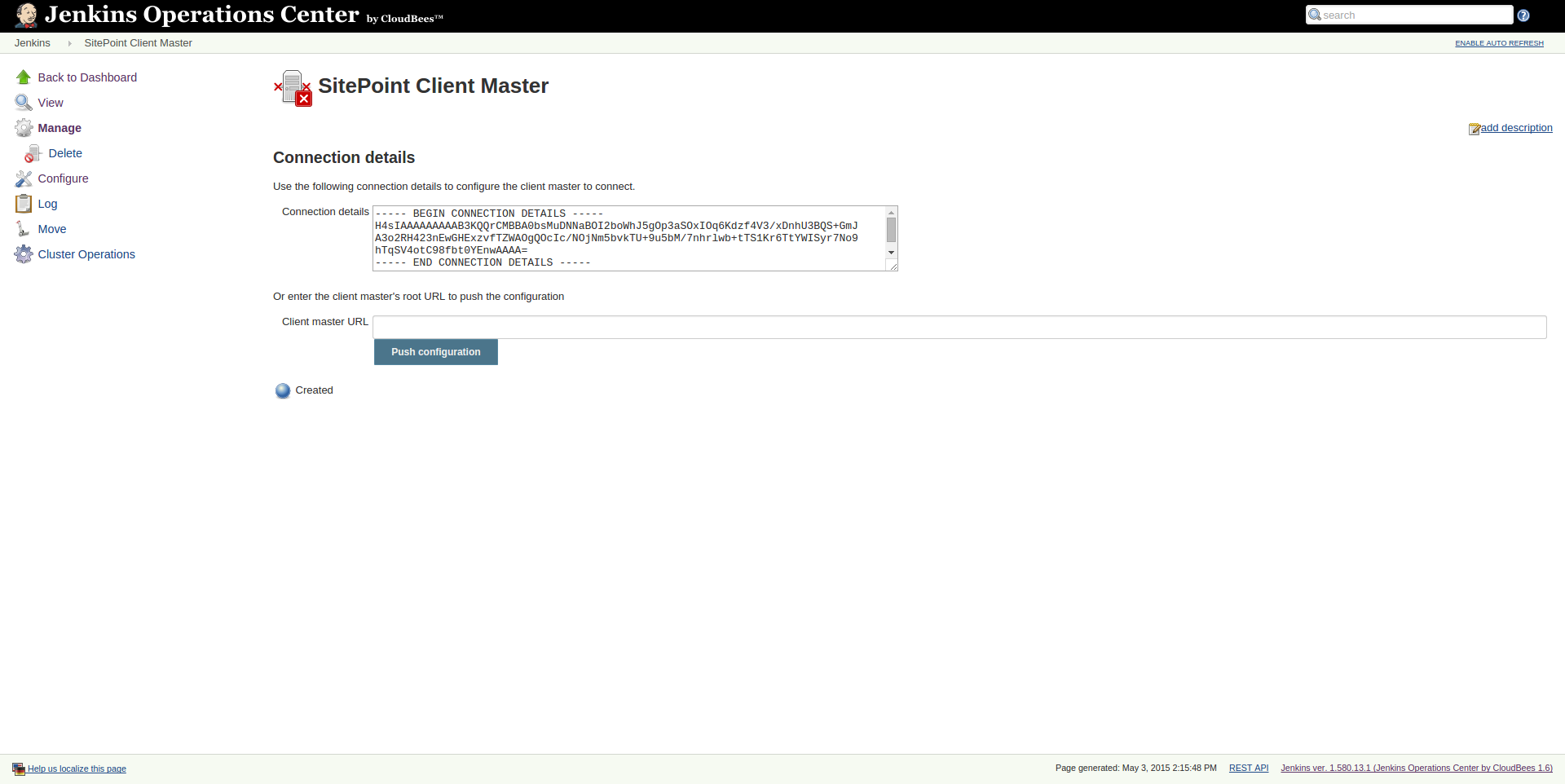Select Manage in the sidebar
This screenshot has height=784, width=1565.
60,128
